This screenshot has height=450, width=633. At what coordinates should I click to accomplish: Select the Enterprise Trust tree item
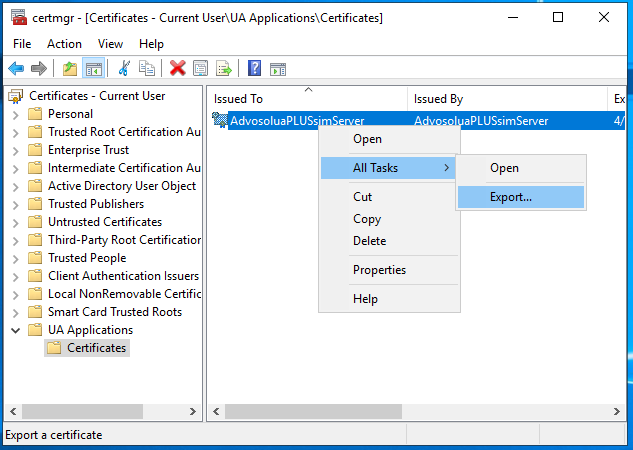click(88, 150)
